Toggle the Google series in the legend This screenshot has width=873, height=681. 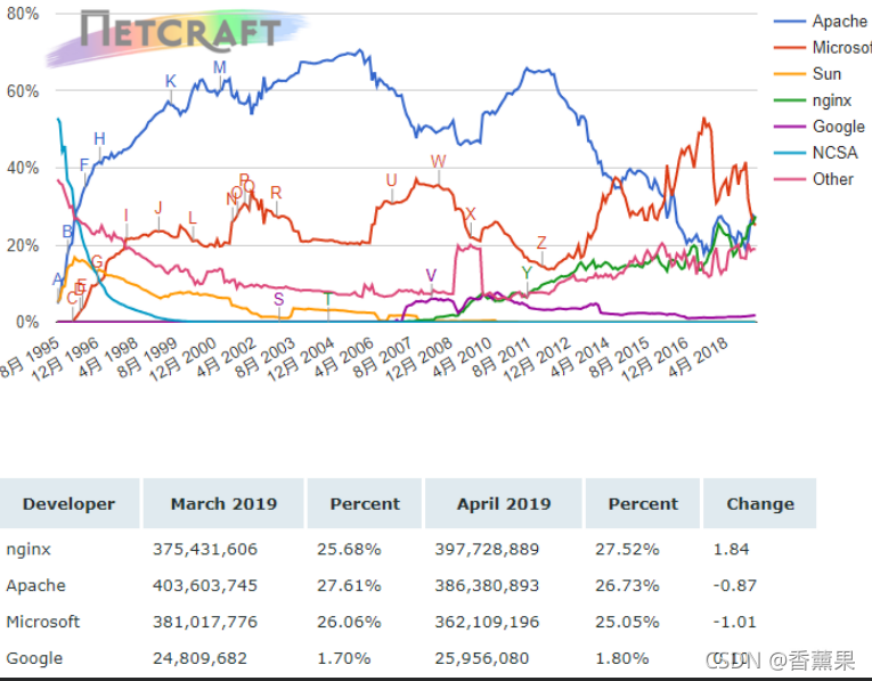[838, 127]
